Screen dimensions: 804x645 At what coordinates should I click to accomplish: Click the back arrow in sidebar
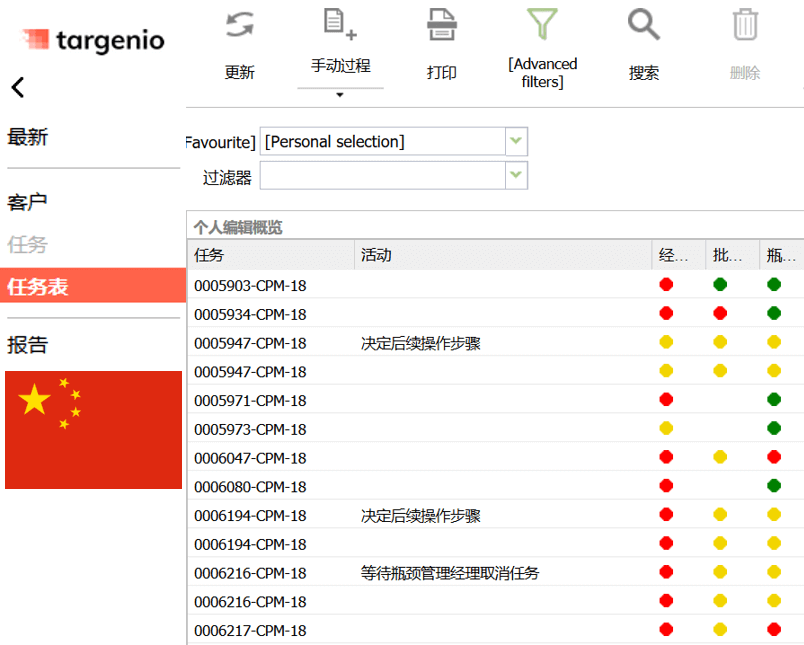(18, 88)
